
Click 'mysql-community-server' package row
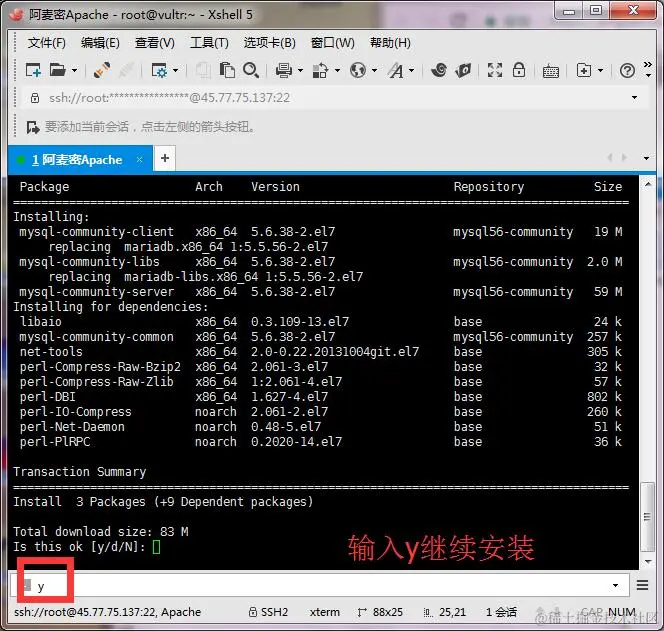321,292
